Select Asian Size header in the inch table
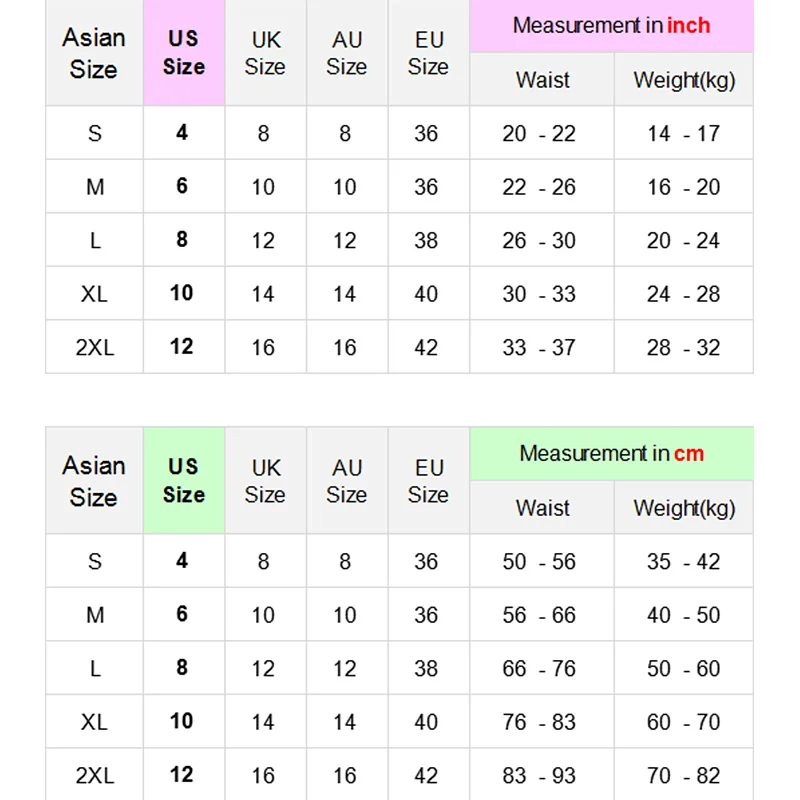This screenshot has height=800, width=800. (94, 53)
